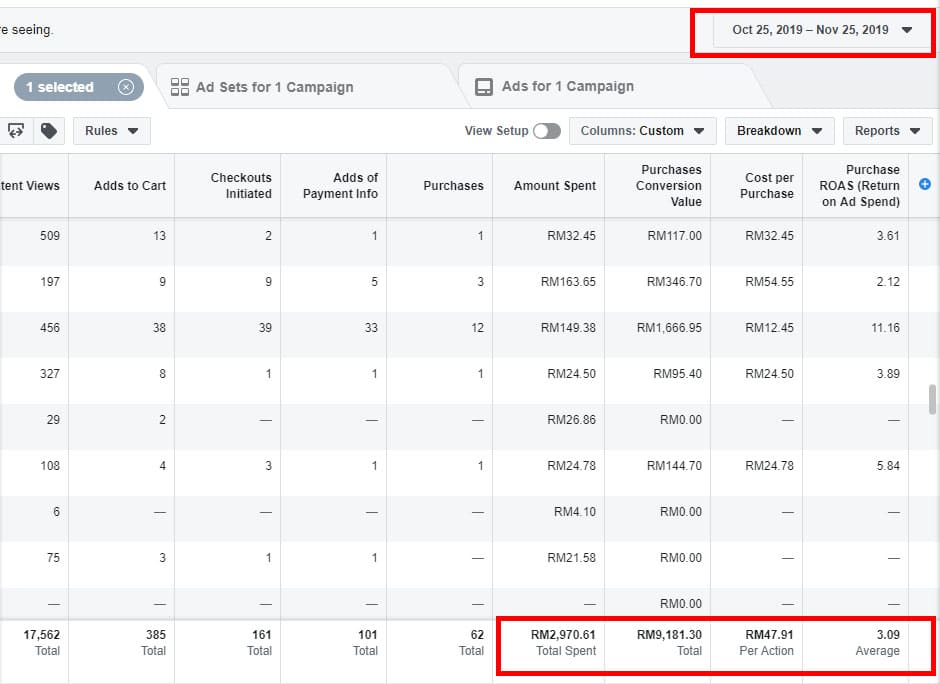940x684 pixels.
Task: Open the Columns: Custom dropdown
Action: [642, 131]
